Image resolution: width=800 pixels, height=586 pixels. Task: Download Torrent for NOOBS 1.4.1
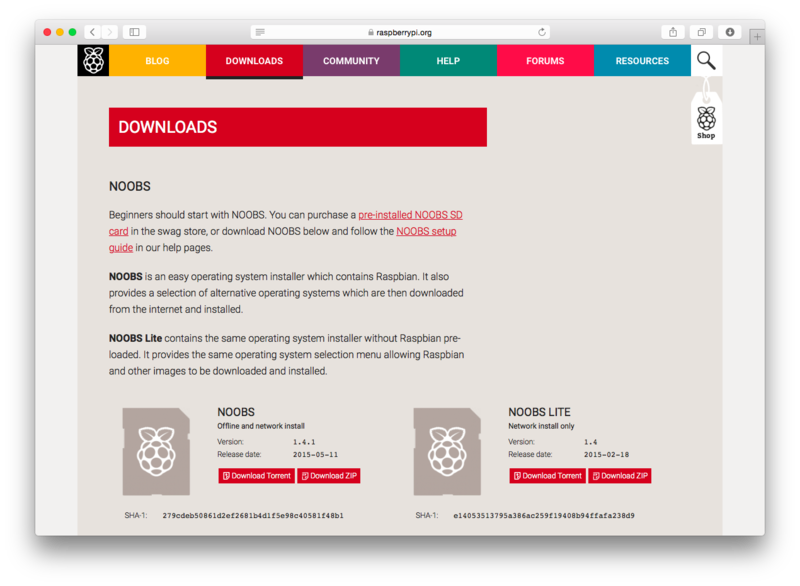[257, 476]
